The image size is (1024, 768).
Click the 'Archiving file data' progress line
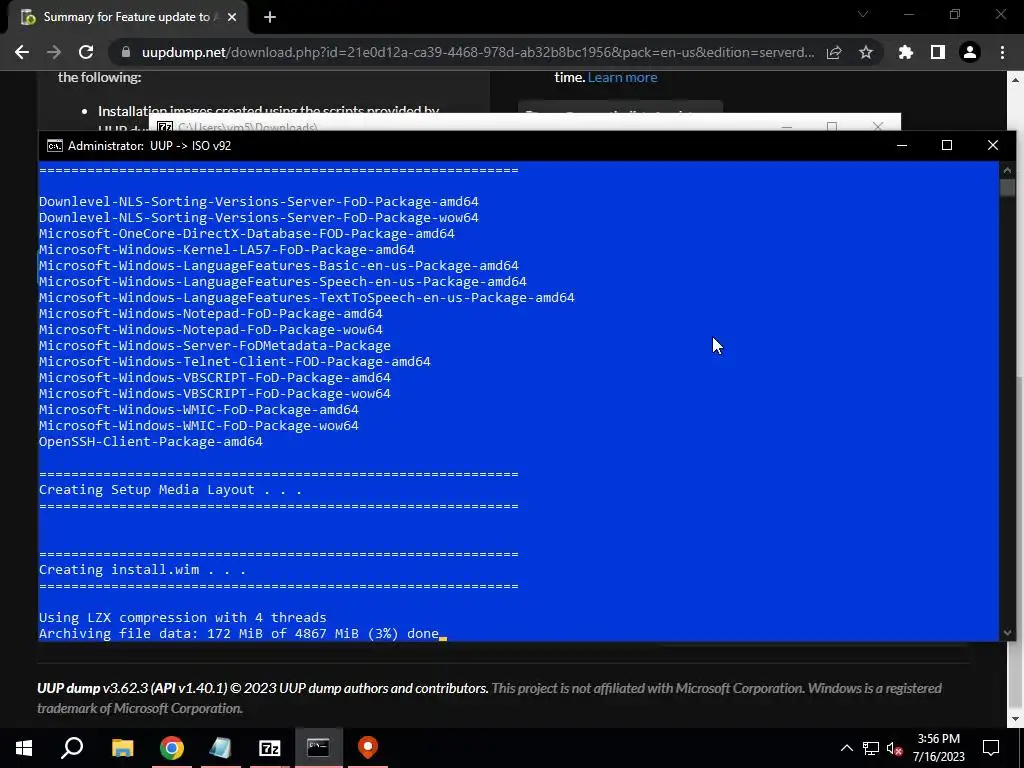[239, 633]
